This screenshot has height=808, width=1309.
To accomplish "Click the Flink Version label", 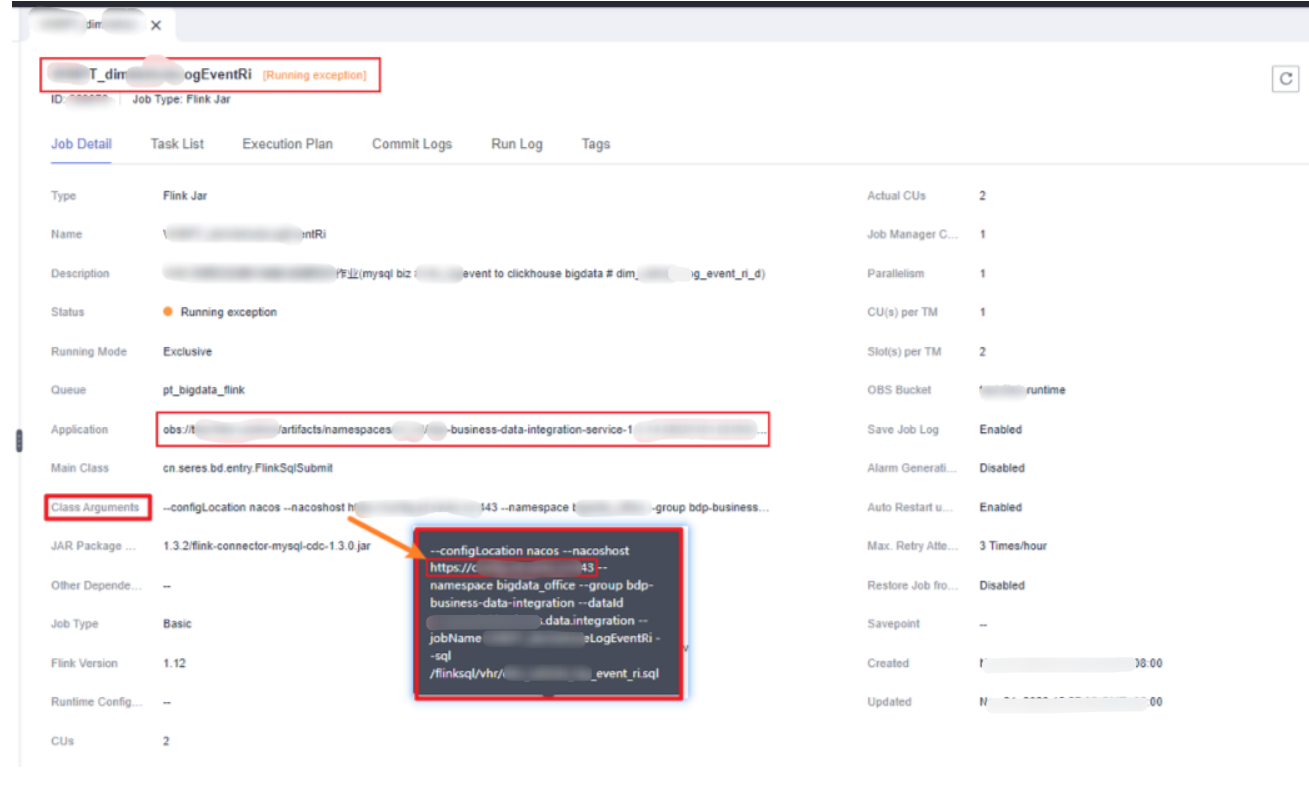I will pos(84,663).
